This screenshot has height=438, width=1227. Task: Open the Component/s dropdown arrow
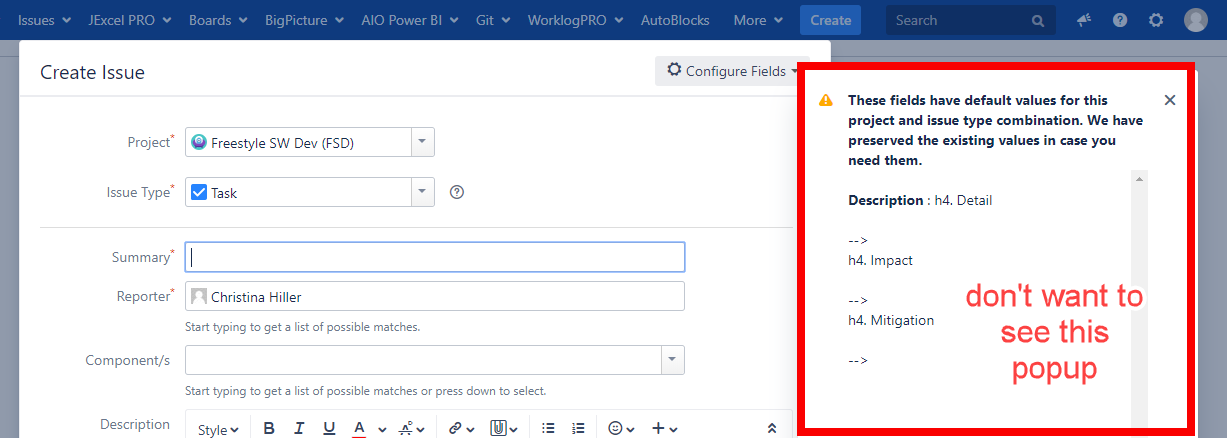(x=673, y=360)
